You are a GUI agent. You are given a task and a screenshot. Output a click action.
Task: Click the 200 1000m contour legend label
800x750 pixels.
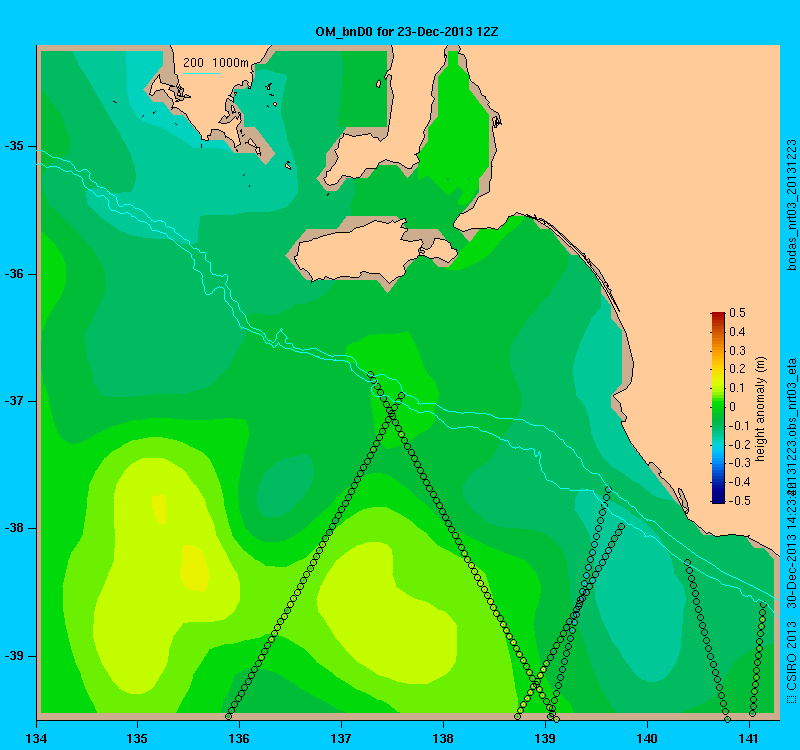coord(216,63)
